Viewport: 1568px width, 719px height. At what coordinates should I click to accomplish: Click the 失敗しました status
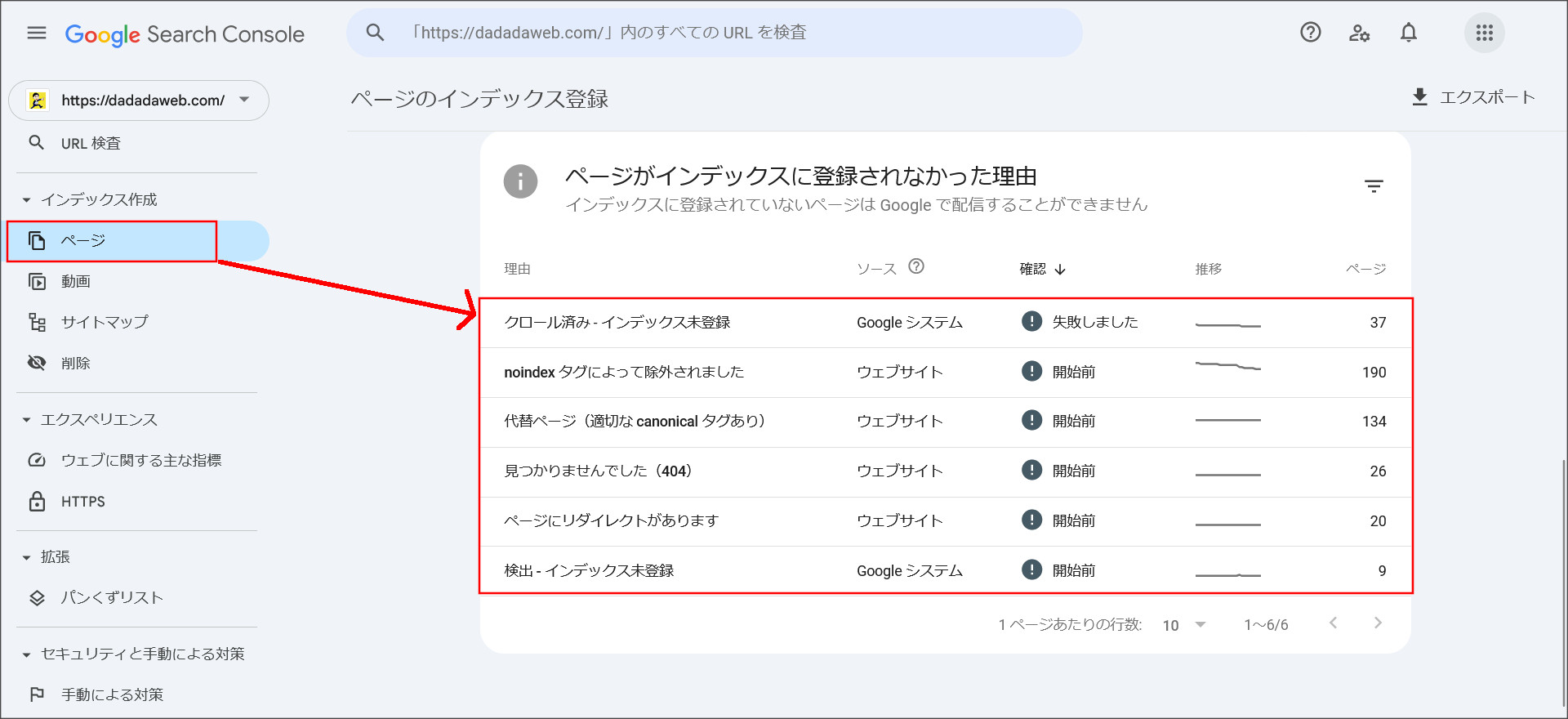click(x=1095, y=322)
